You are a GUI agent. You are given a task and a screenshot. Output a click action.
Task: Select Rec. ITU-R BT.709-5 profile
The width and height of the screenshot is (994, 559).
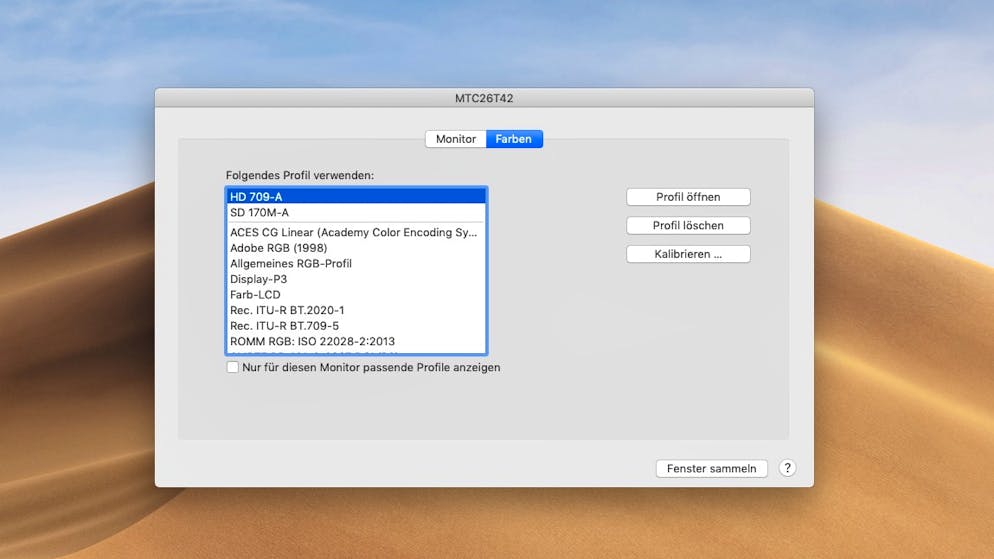pyautogui.click(x=356, y=325)
